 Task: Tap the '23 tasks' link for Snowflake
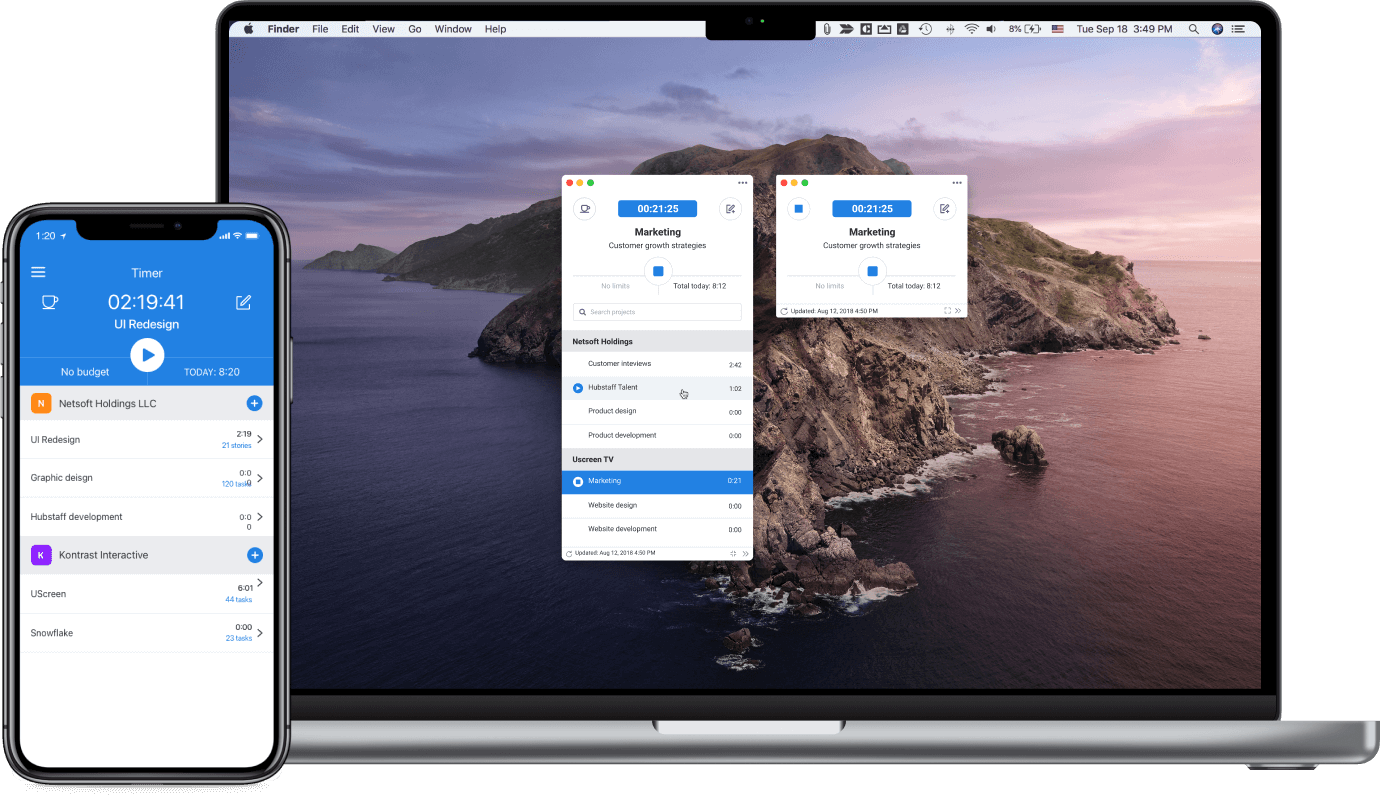coord(239,638)
